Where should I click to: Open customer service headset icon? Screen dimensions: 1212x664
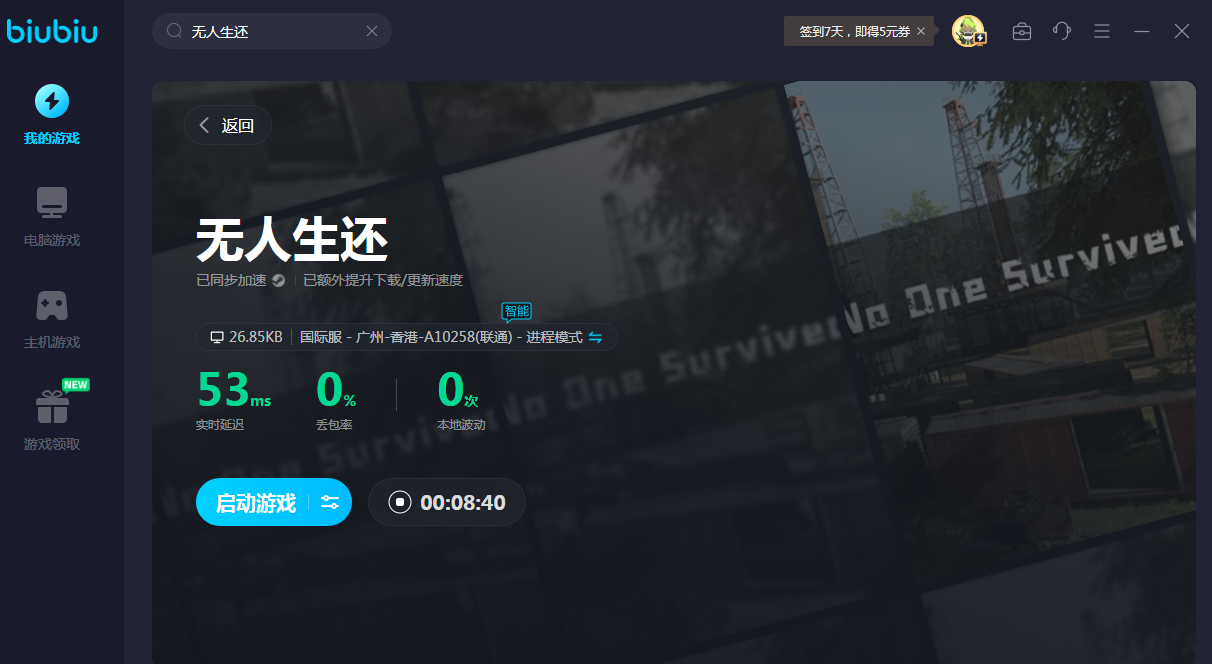pos(1062,31)
